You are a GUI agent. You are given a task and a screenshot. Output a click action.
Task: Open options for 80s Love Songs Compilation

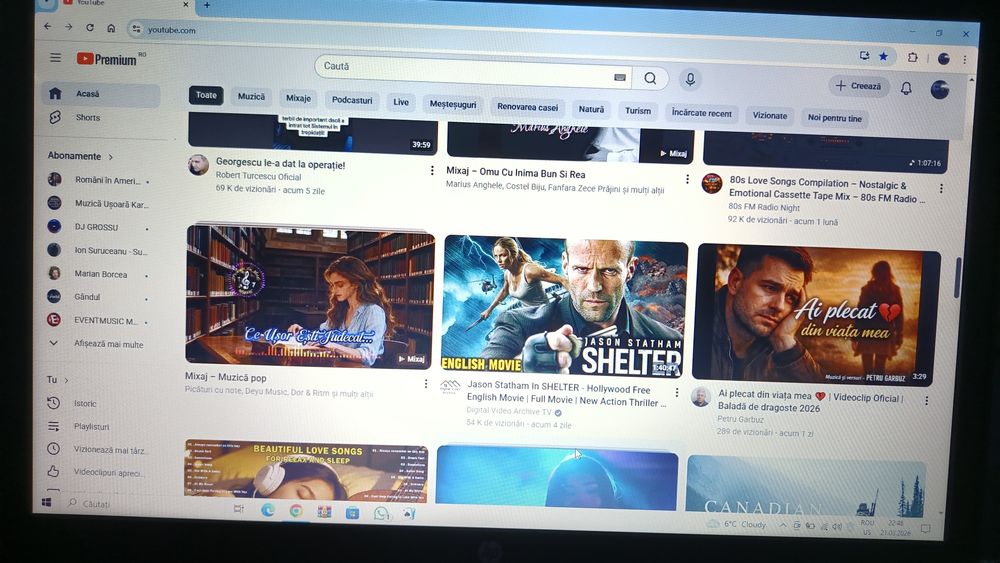[941, 189]
